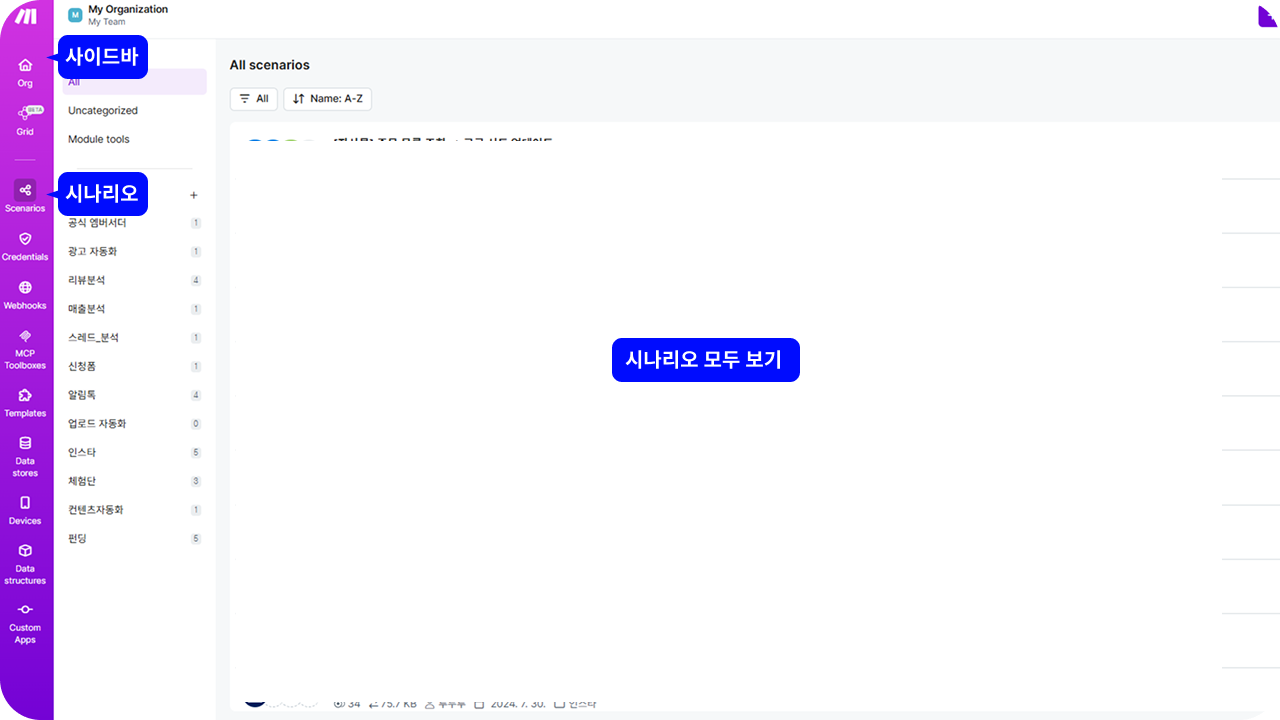Open the Data structures cube icon

pos(25,551)
